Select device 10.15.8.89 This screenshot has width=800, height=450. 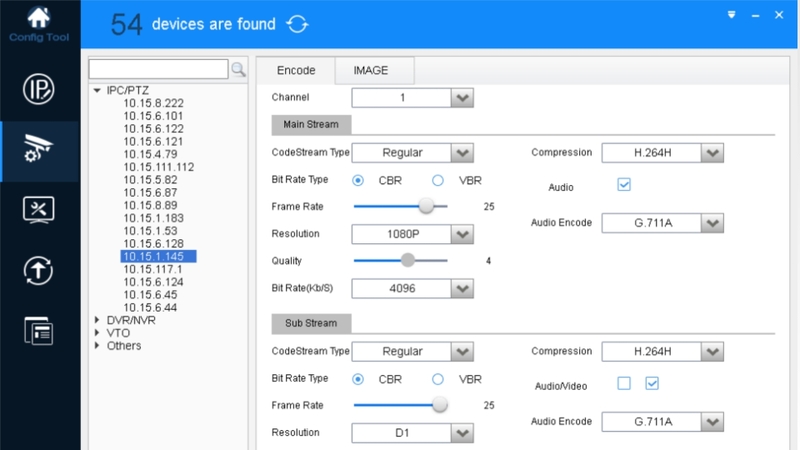(151, 205)
